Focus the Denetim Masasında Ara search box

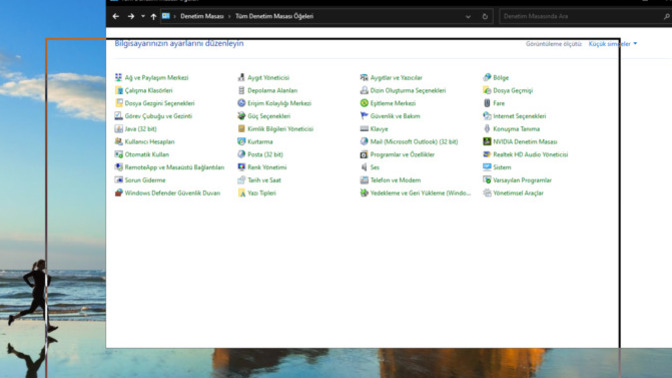[x=581, y=16]
